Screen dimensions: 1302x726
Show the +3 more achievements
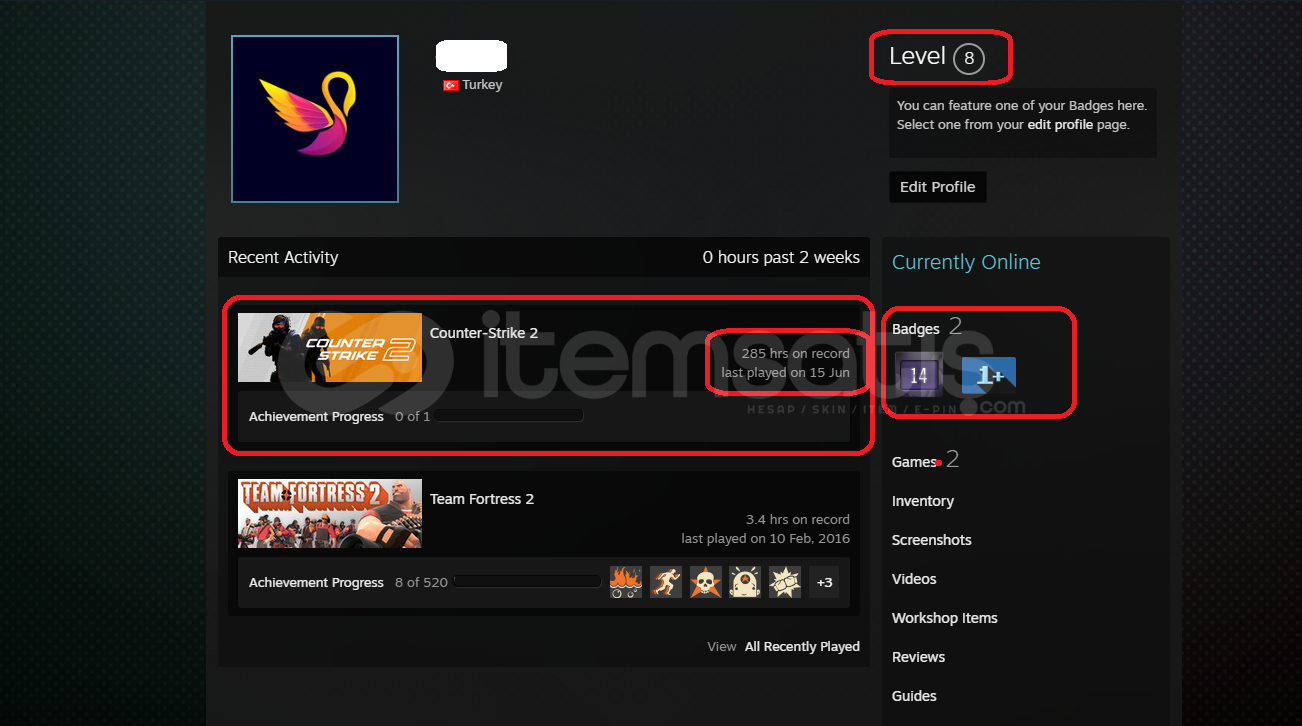(824, 582)
